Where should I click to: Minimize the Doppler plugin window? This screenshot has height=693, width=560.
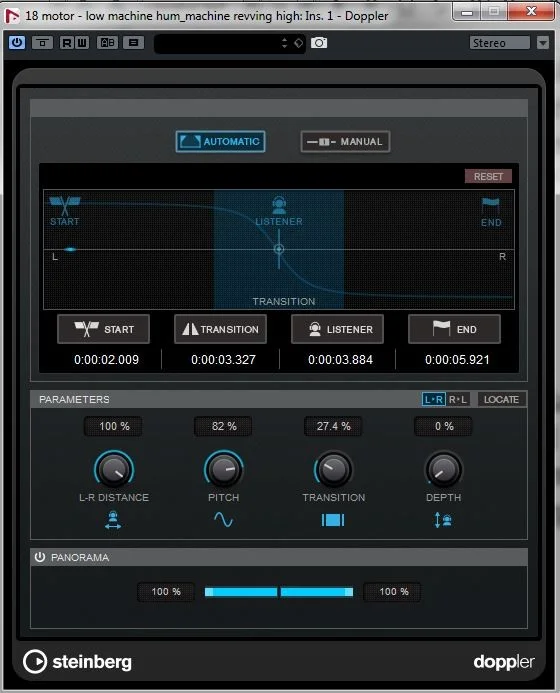click(x=467, y=12)
